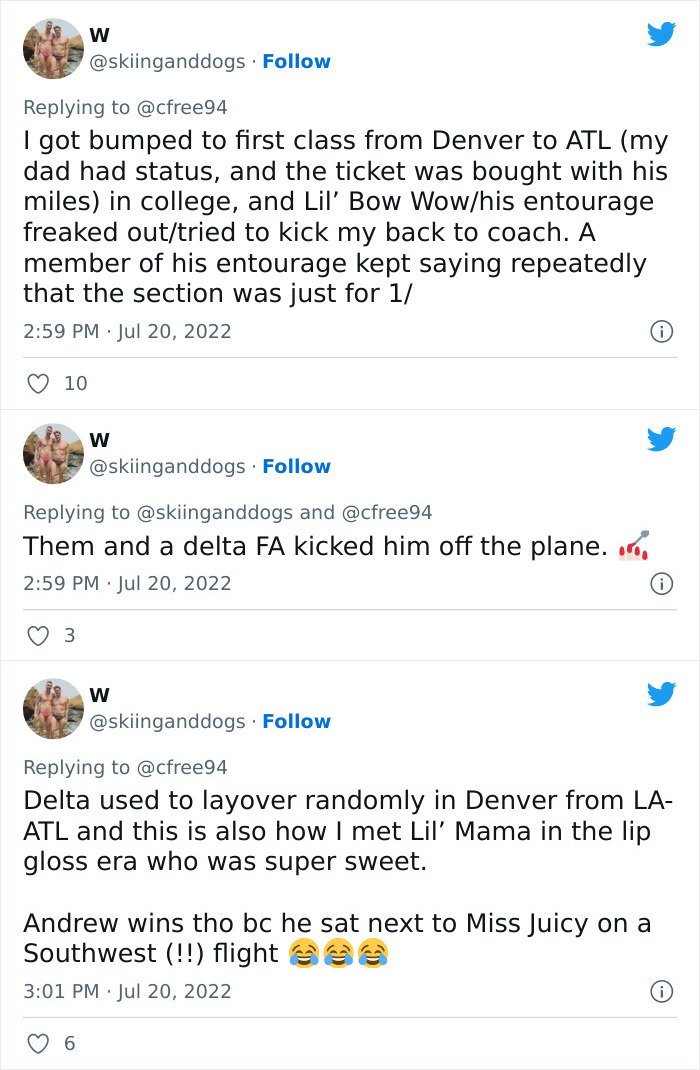Open info icon on first tweet
Image resolution: width=700 pixels, height=1070 pixels.
point(661,331)
